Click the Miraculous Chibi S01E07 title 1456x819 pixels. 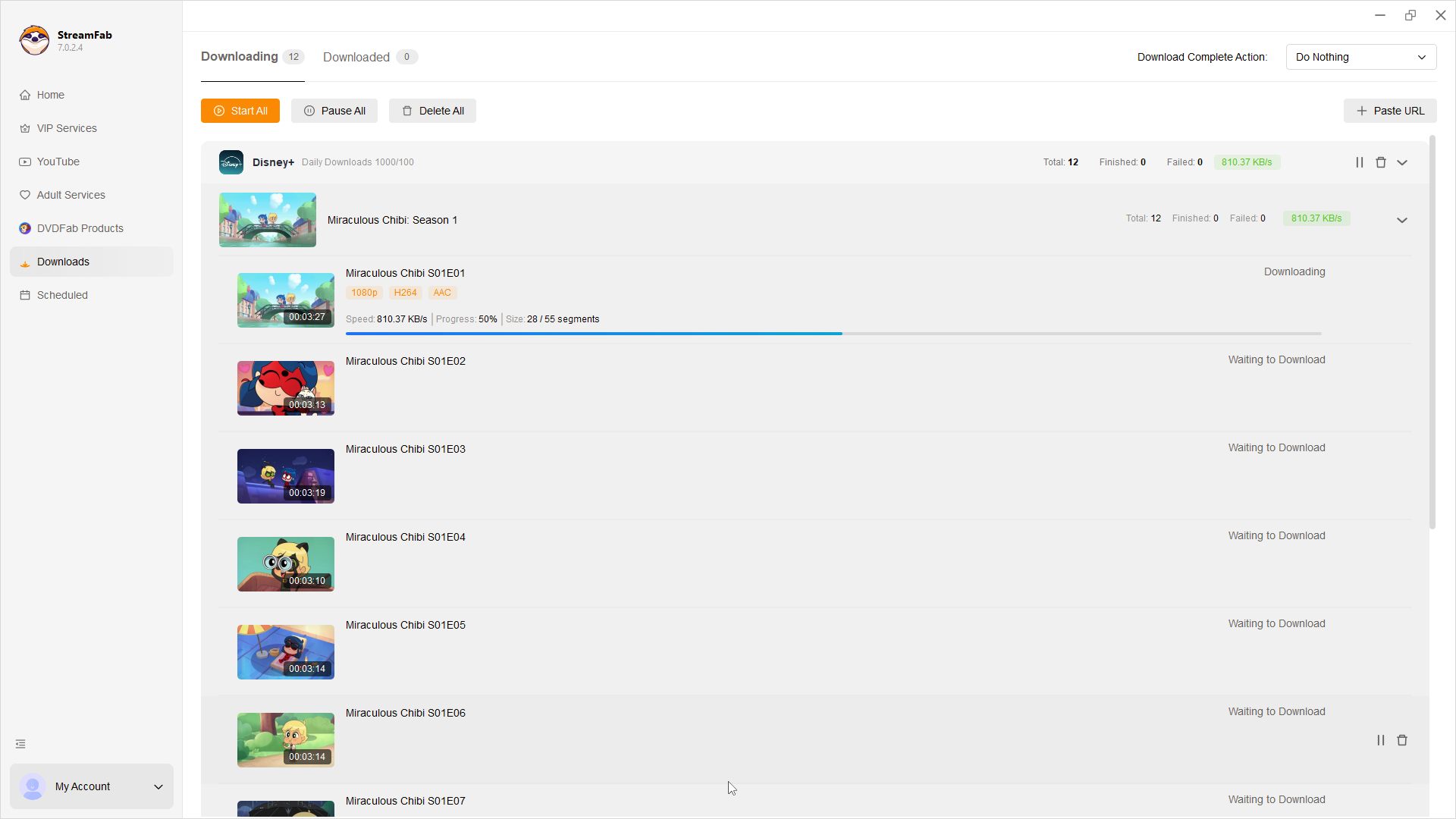pos(406,801)
